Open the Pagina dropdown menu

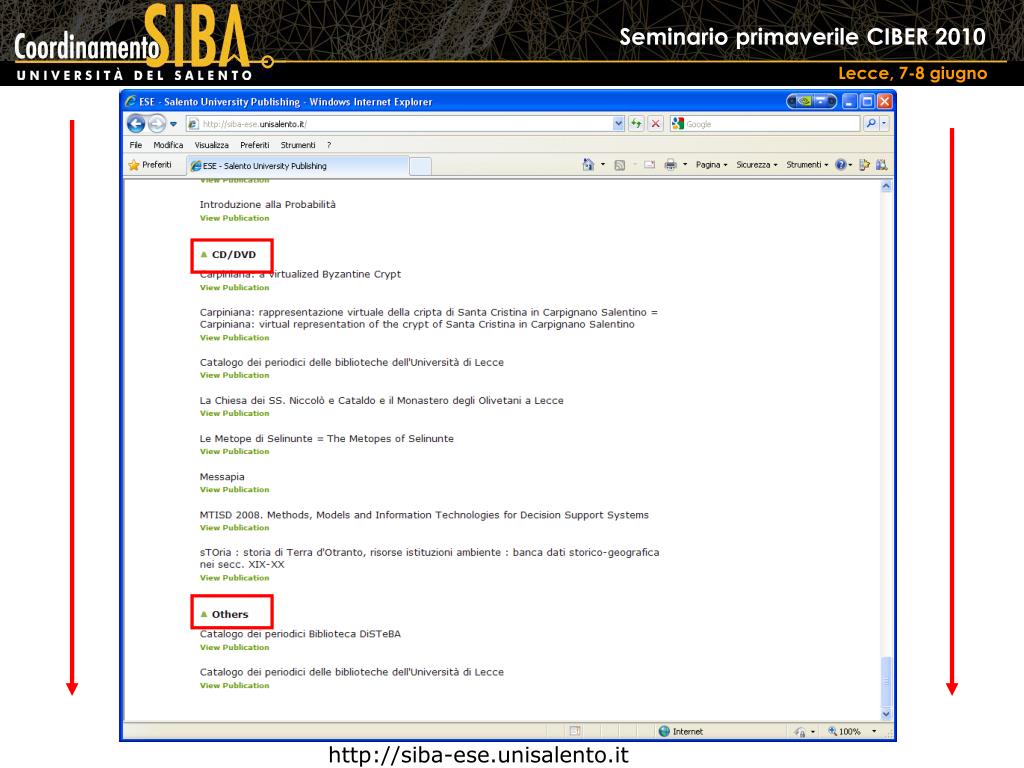tap(711, 165)
